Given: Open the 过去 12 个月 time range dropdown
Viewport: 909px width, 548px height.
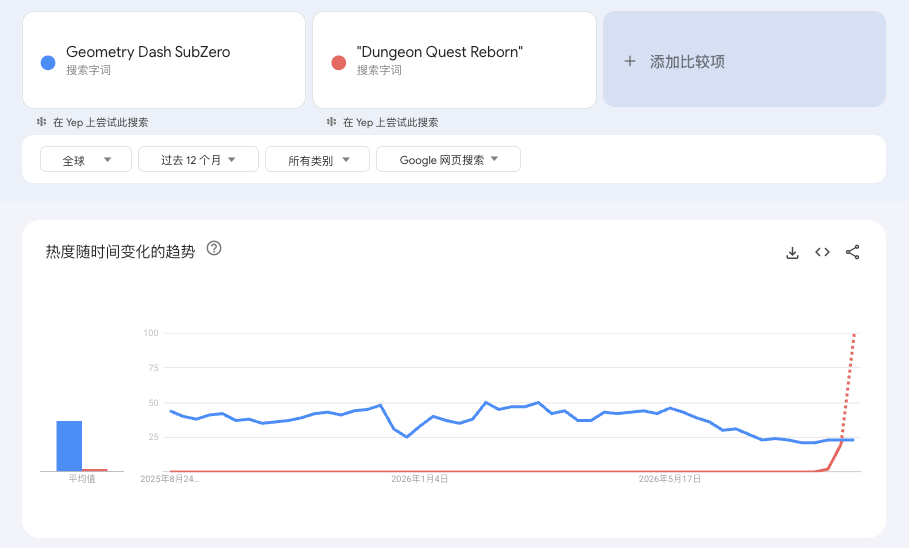Looking at the screenshot, I should point(198,159).
